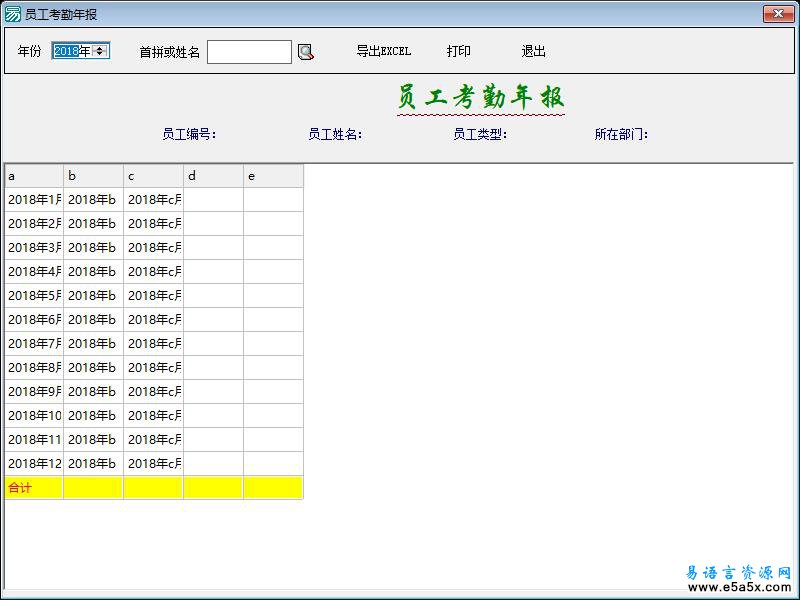Select the 2018年7月 cell
Screen dimensions: 800x600
(34, 343)
